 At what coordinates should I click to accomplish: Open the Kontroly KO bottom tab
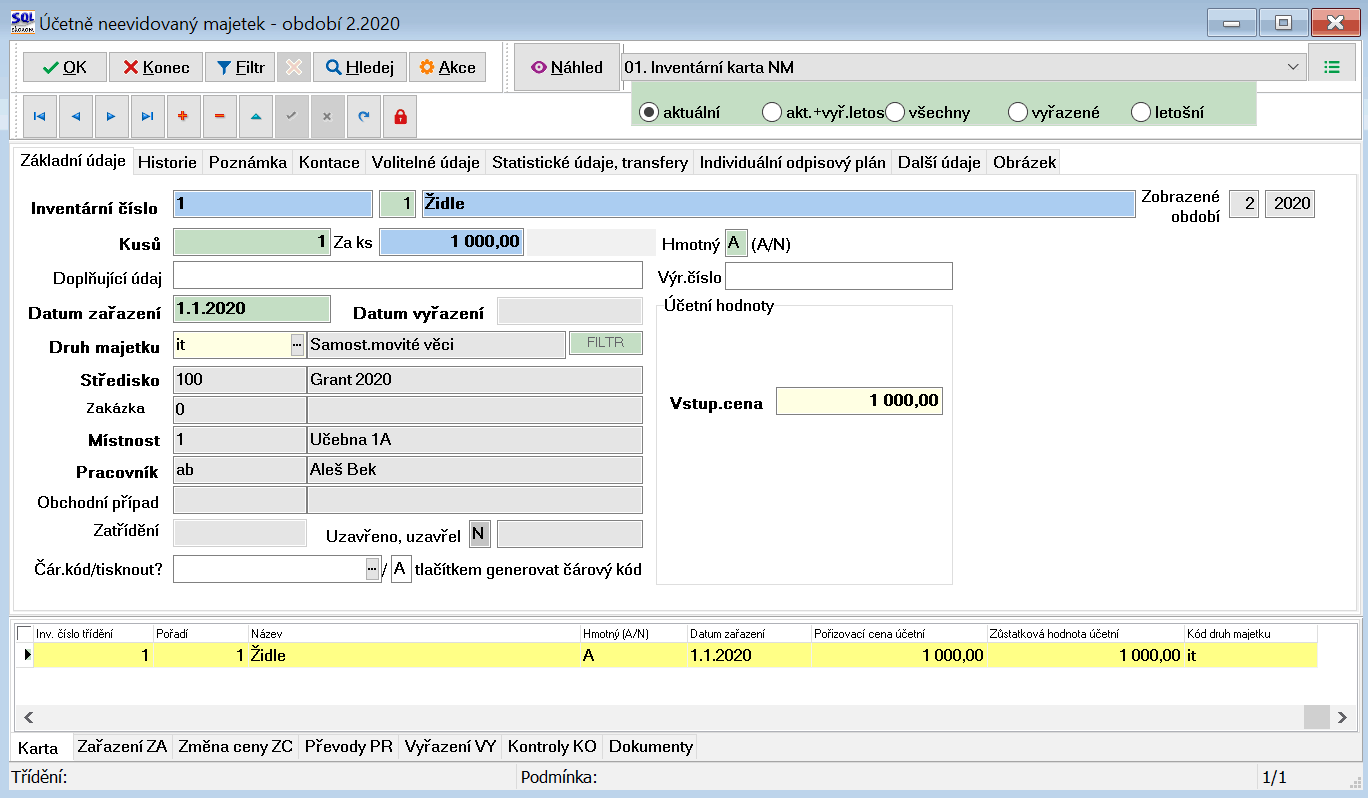click(x=552, y=746)
